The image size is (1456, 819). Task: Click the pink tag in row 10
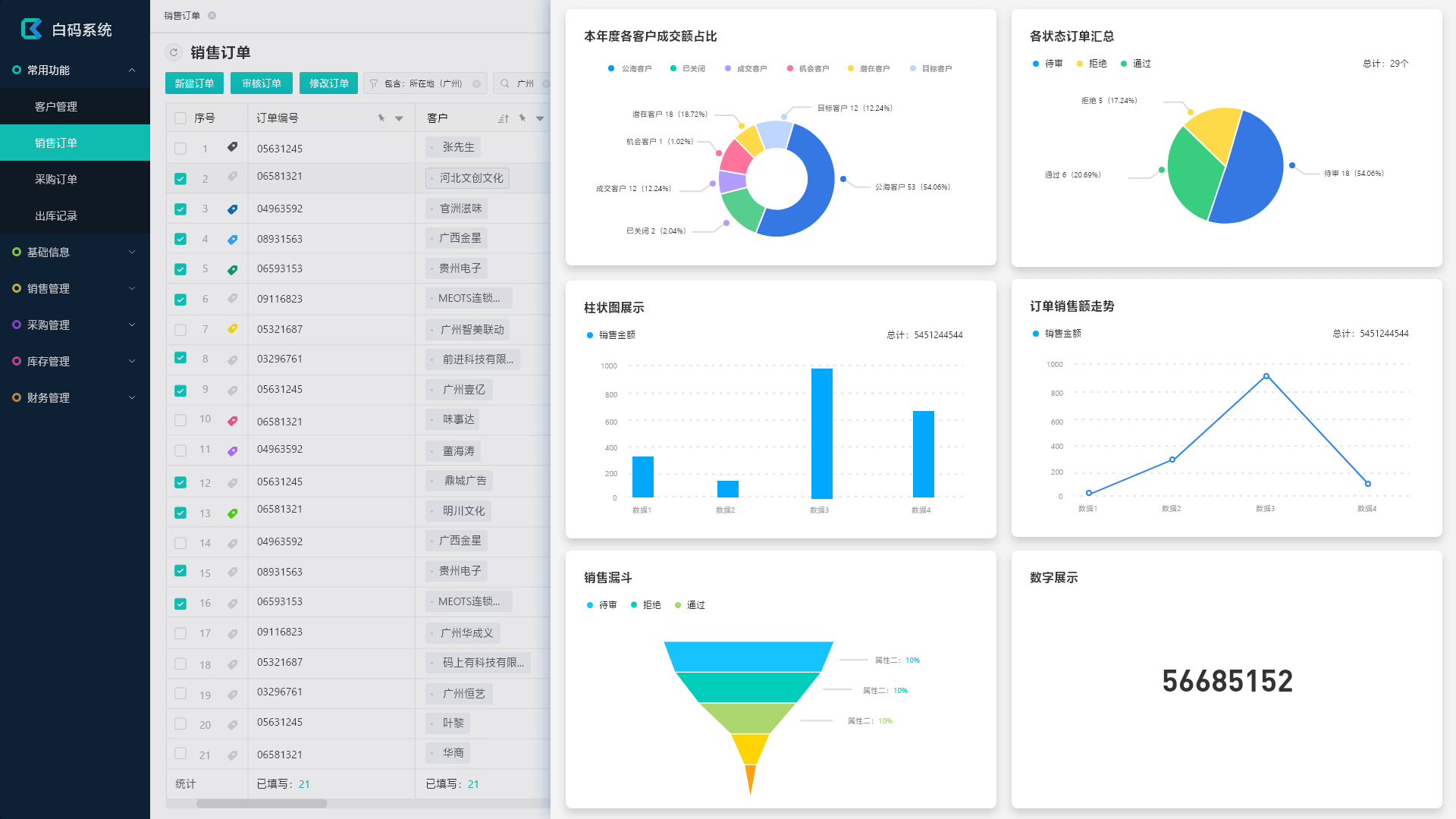pyautogui.click(x=233, y=421)
